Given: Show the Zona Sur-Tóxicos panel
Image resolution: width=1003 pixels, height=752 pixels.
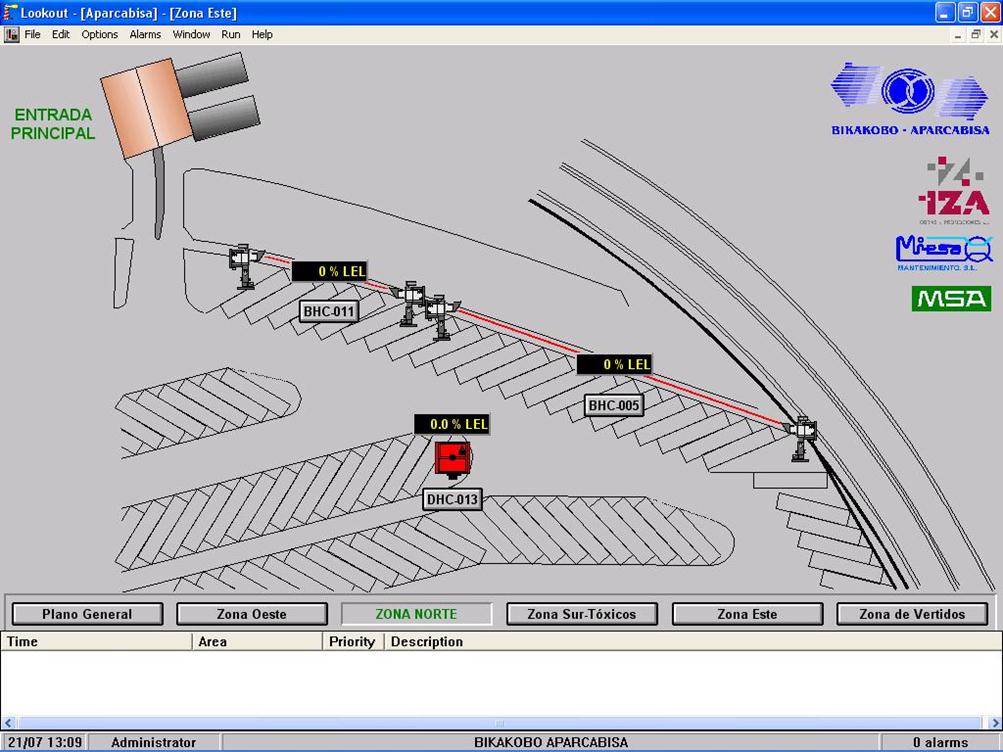Looking at the screenshot, I should point(581,614).
